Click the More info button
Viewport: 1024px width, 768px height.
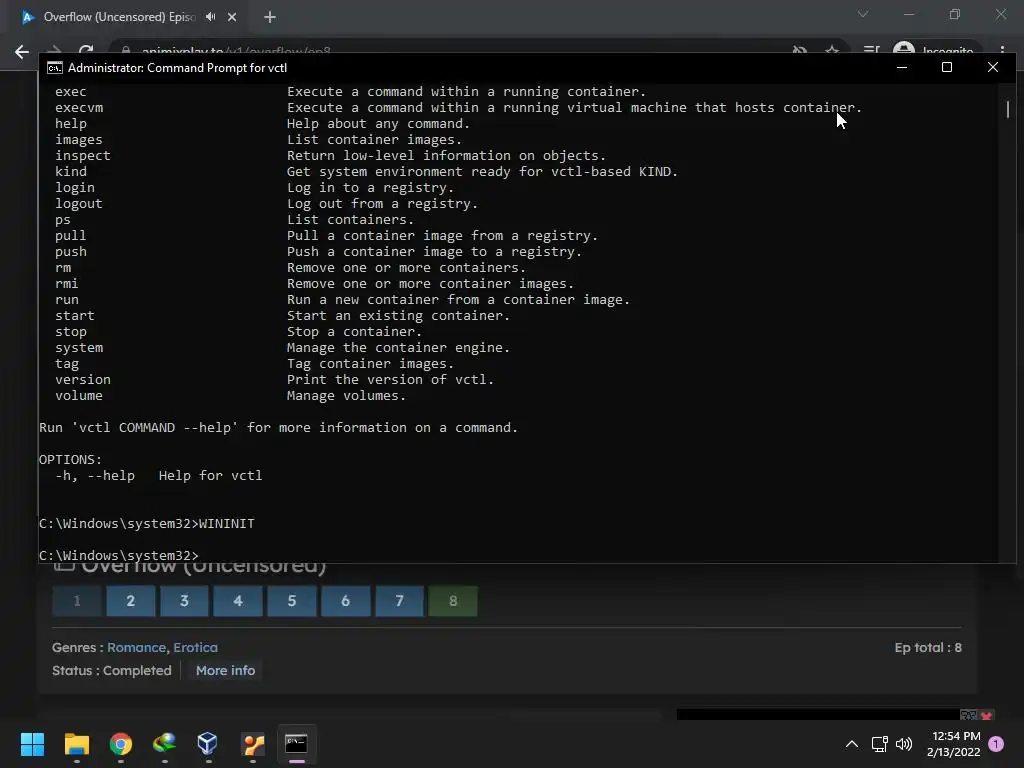[225, 671]
